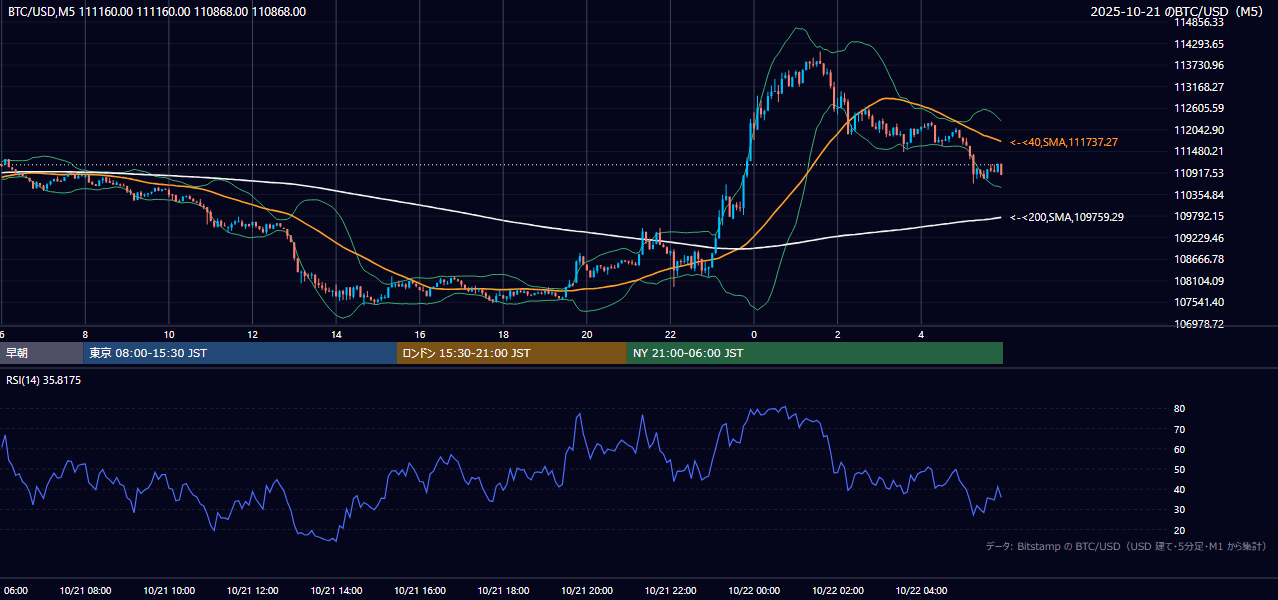
Task: Click the 10/21 12:00 date label
Action: point(252,591)
